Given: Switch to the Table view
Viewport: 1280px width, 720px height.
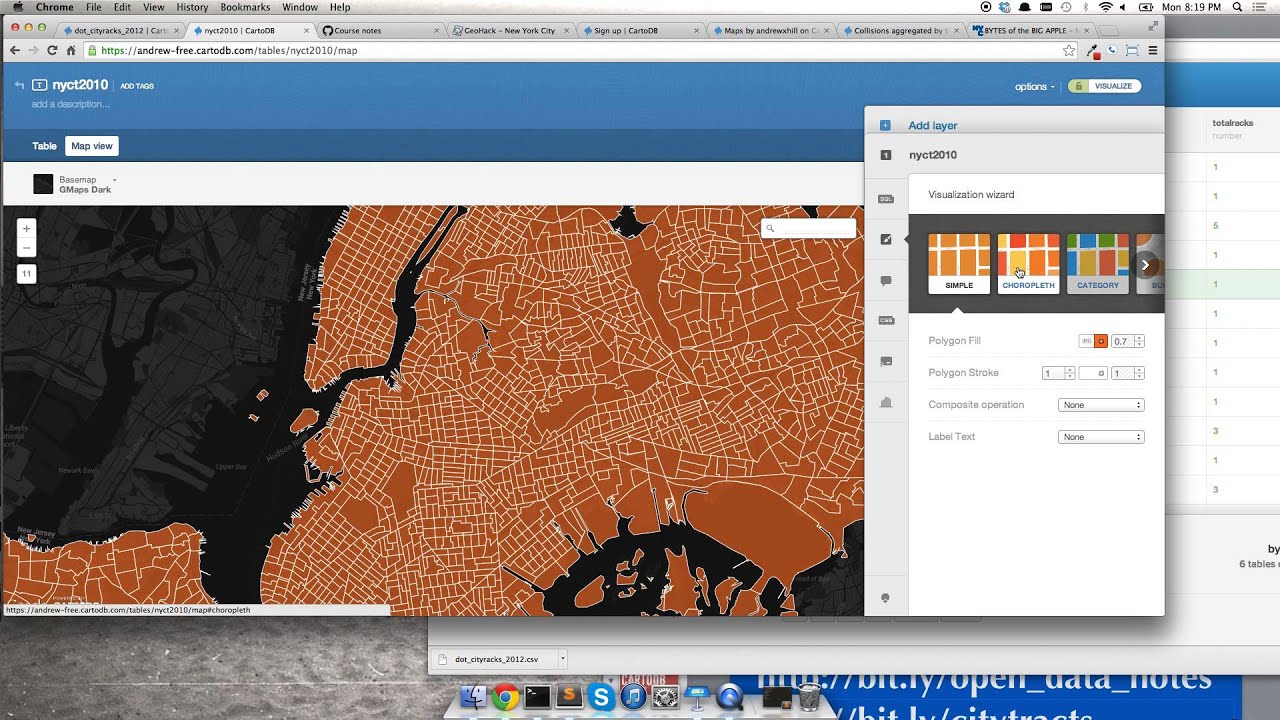Looking at the screenshot, I should (x=44, y=146).
